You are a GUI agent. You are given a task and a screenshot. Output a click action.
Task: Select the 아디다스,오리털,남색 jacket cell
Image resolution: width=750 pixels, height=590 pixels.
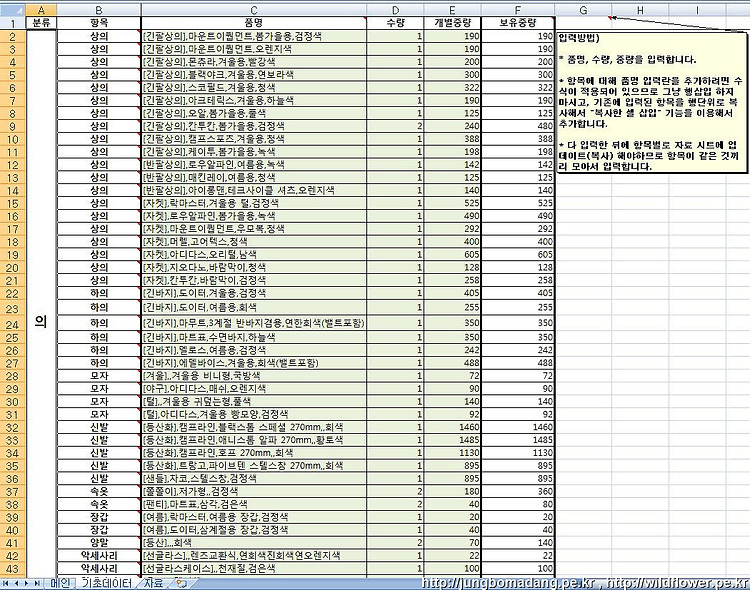coord(254,255)
